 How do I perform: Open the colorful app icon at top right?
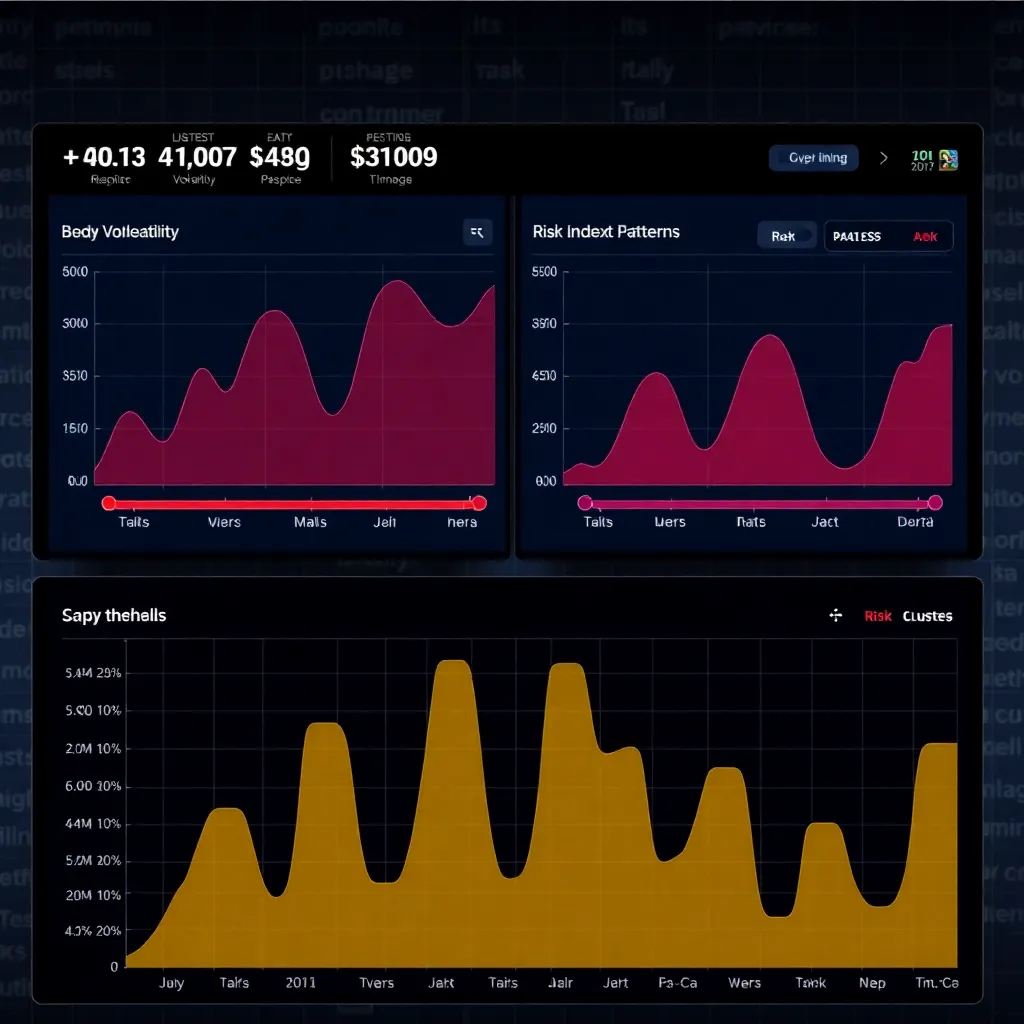click(x=947, y=158)
